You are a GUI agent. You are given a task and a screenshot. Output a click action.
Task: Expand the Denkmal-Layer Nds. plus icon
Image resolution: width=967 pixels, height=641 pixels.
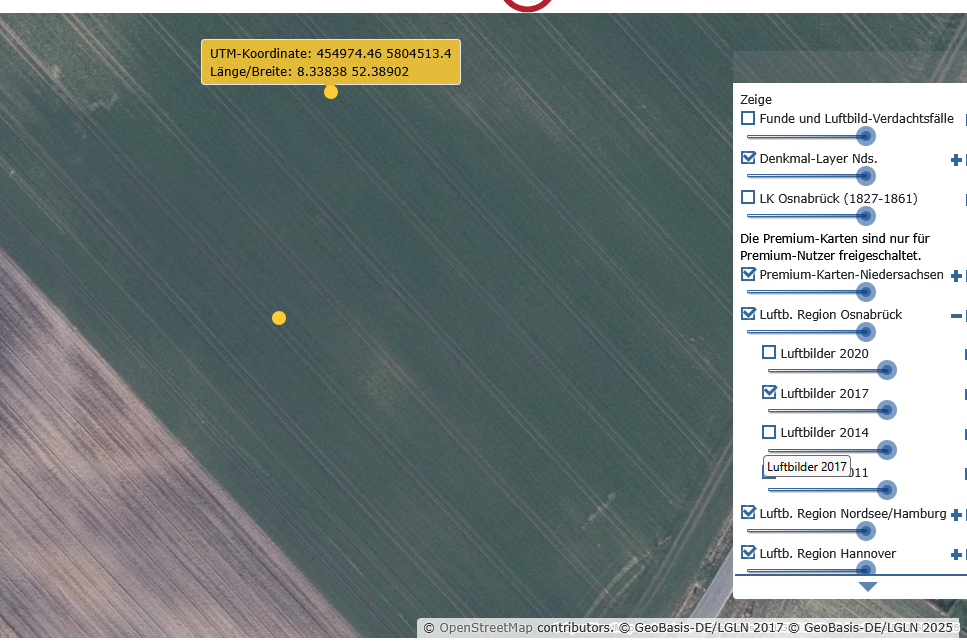(x=956, y=160)
